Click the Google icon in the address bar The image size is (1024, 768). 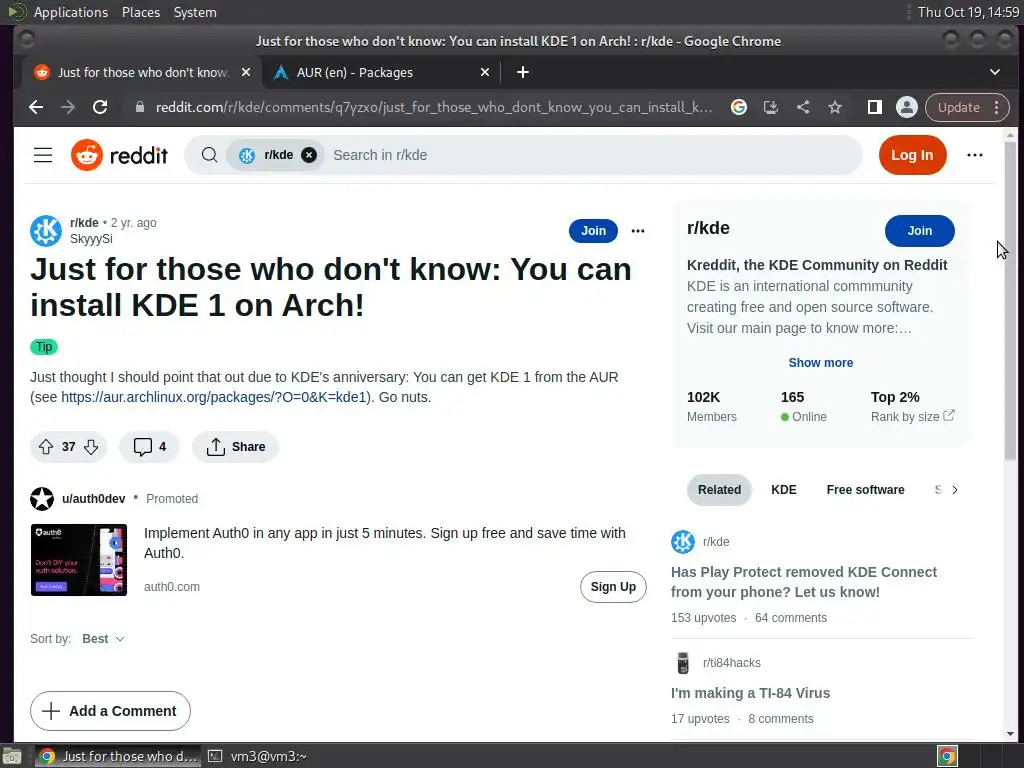click(739, 107)
